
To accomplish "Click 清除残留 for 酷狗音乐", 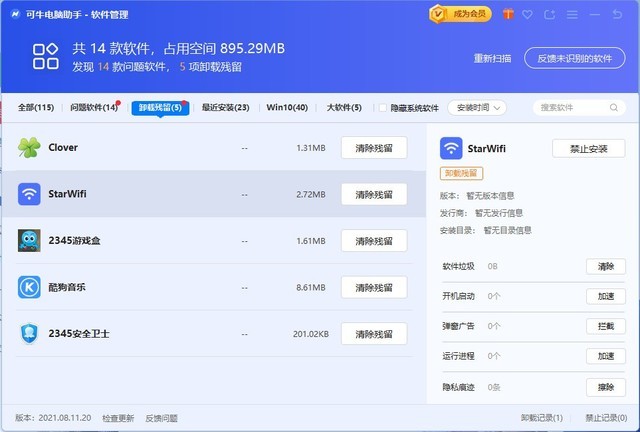I will click(374, 287).
